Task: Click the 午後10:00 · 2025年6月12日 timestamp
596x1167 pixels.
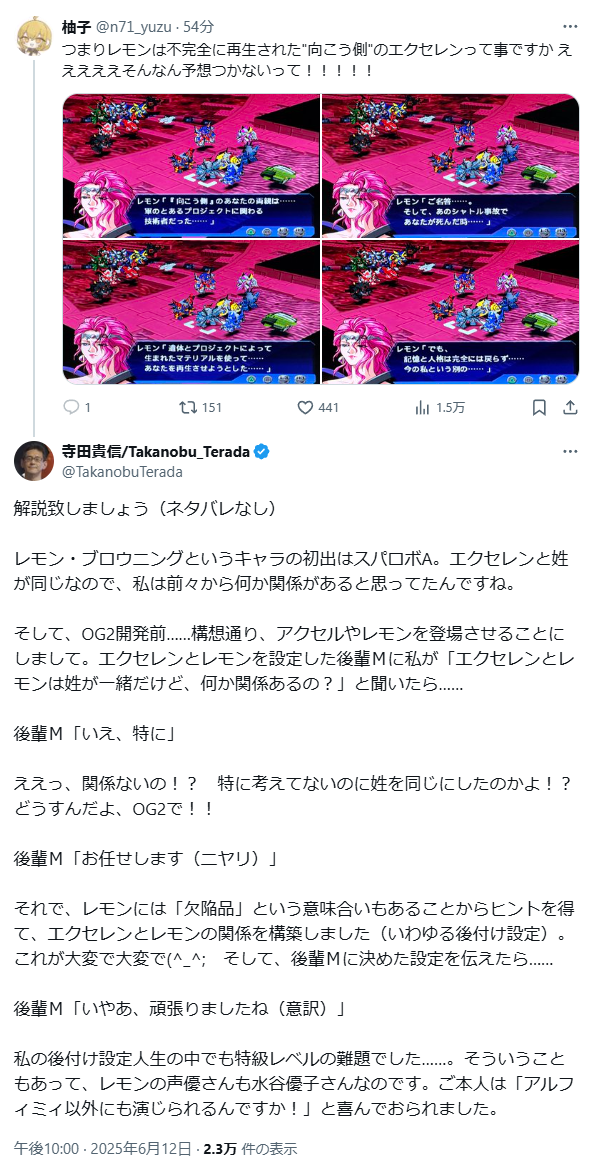Action: [102, 1148]
